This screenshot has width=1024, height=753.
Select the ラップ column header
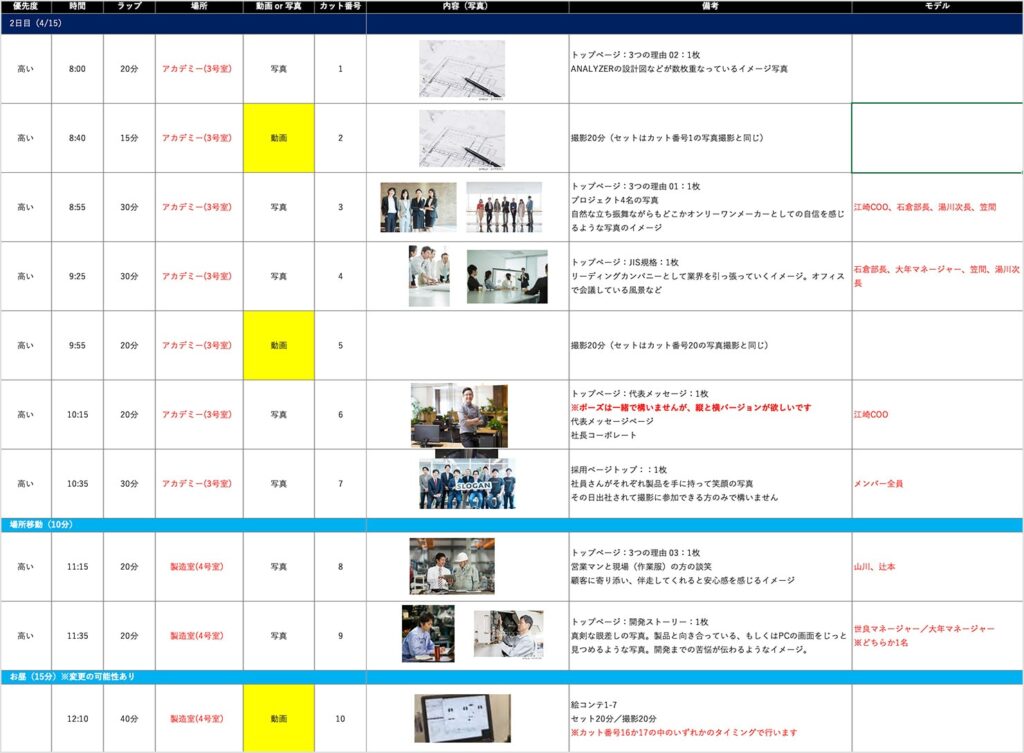[128, 7]
